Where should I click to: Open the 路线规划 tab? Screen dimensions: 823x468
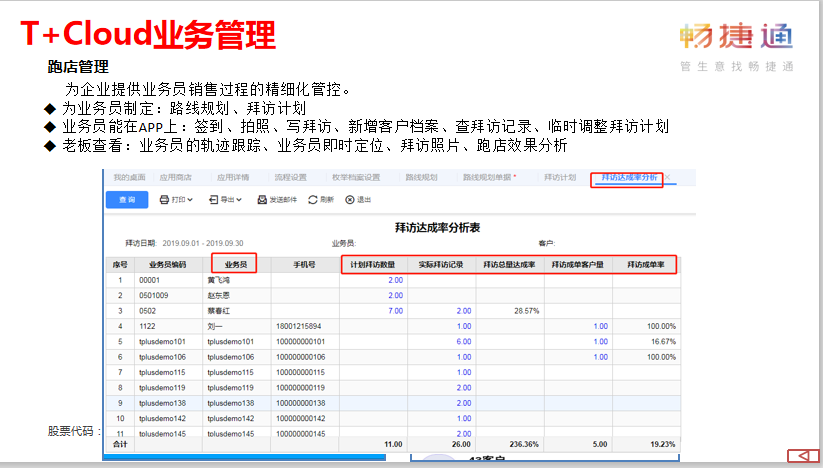coord(421,177)
